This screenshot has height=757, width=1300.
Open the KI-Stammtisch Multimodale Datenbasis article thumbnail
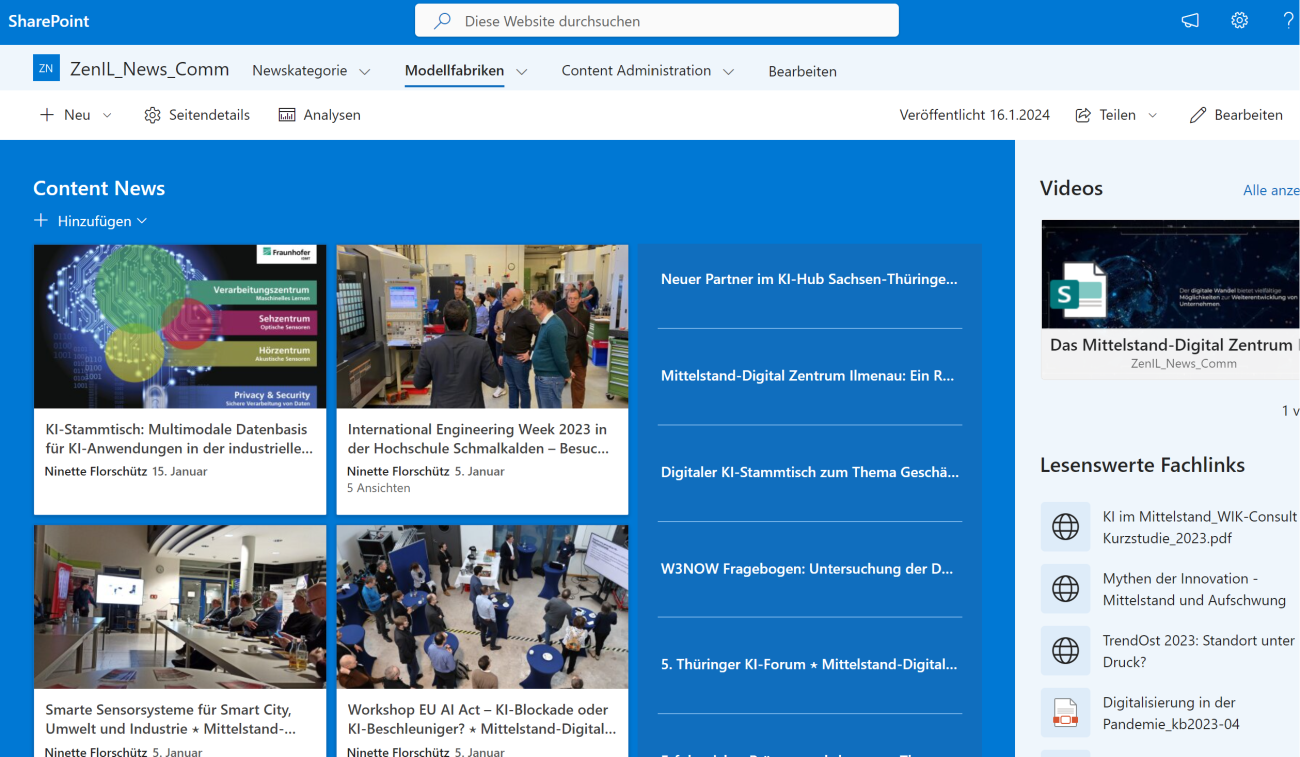click(180, 326)
